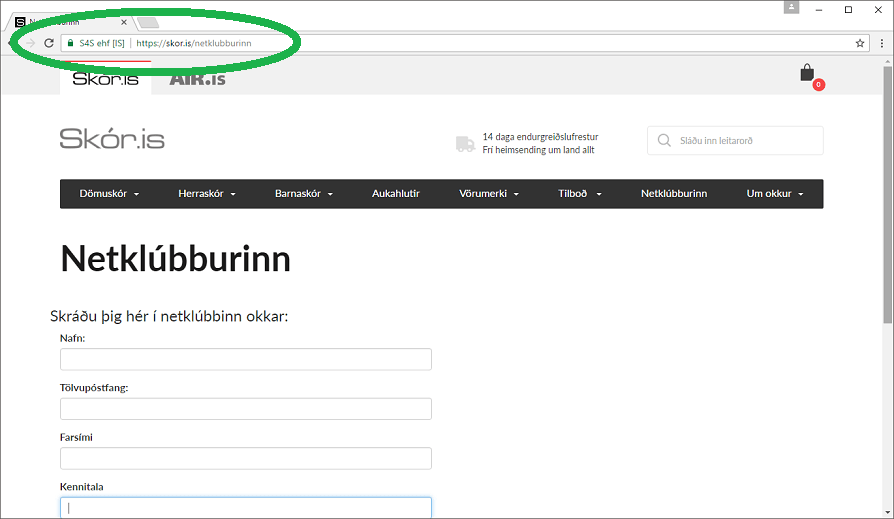Screen dimensions: 894x519
Task: Expand the Barnaskór menu
Action: [304, 194]
